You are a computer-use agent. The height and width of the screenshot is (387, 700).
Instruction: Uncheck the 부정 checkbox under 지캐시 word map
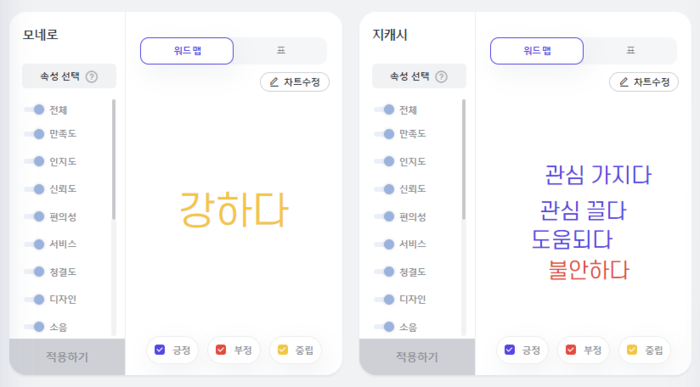click(x=571, y=350)
